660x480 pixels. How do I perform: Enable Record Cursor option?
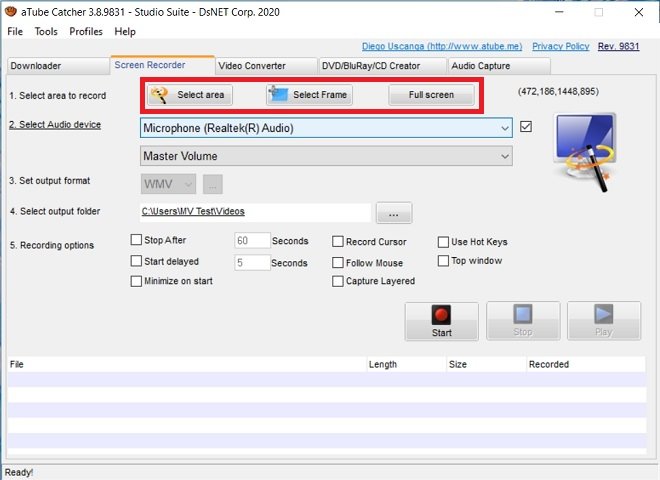point(338,242)
